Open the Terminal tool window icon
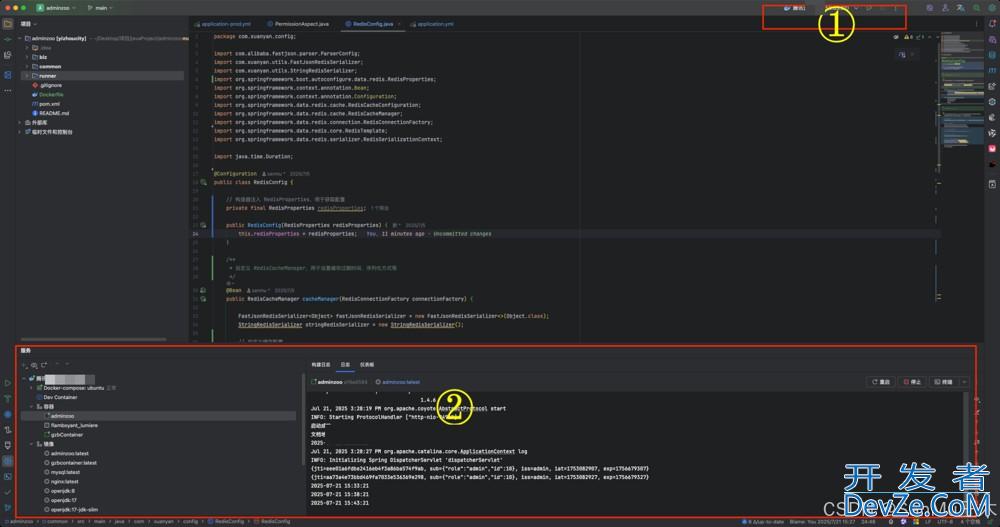This screenshot has height=527, width=1000. pos(8,476)
